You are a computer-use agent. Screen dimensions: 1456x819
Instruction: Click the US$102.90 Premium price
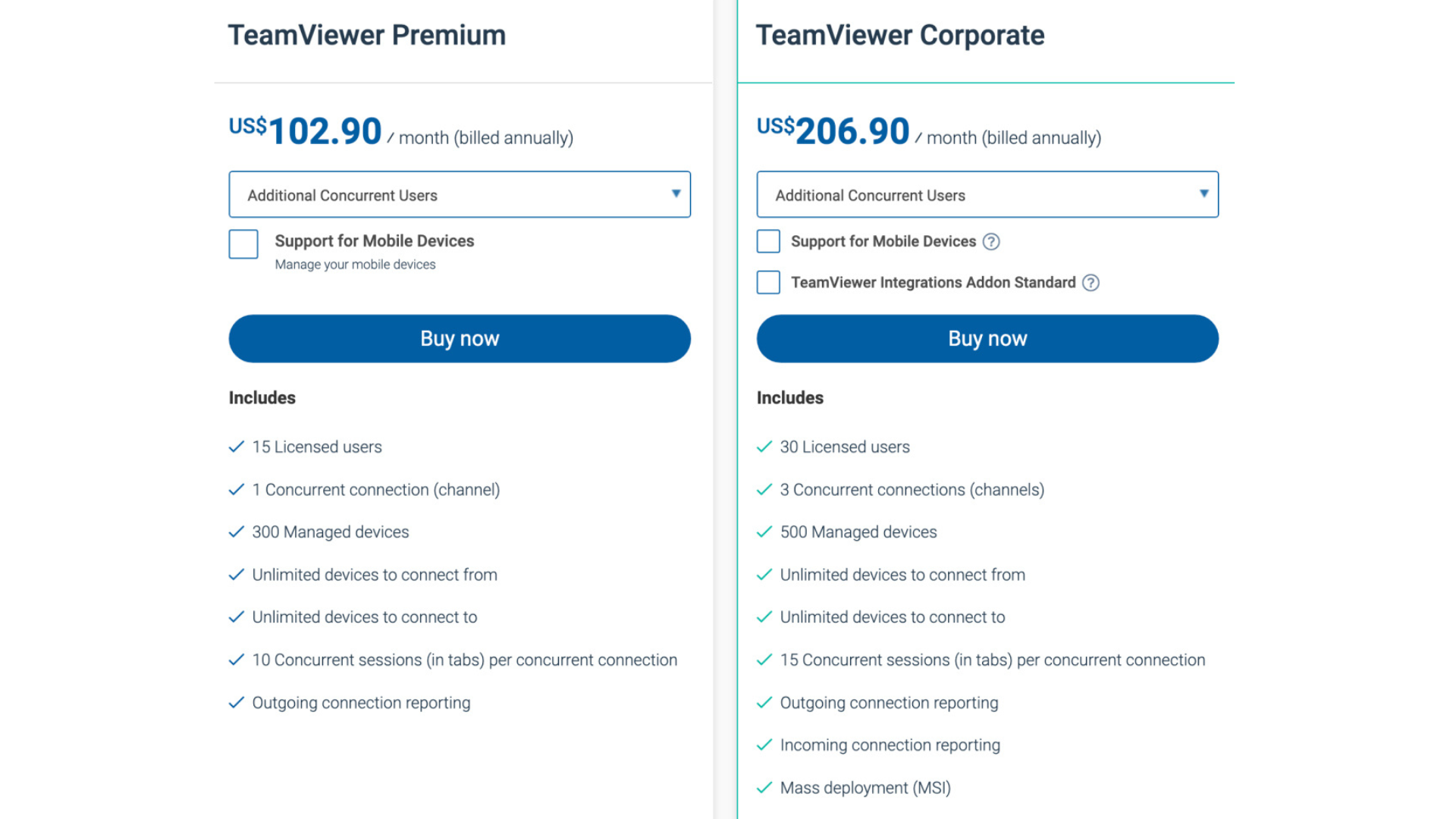pyautogui.click(x=306, y=131)
